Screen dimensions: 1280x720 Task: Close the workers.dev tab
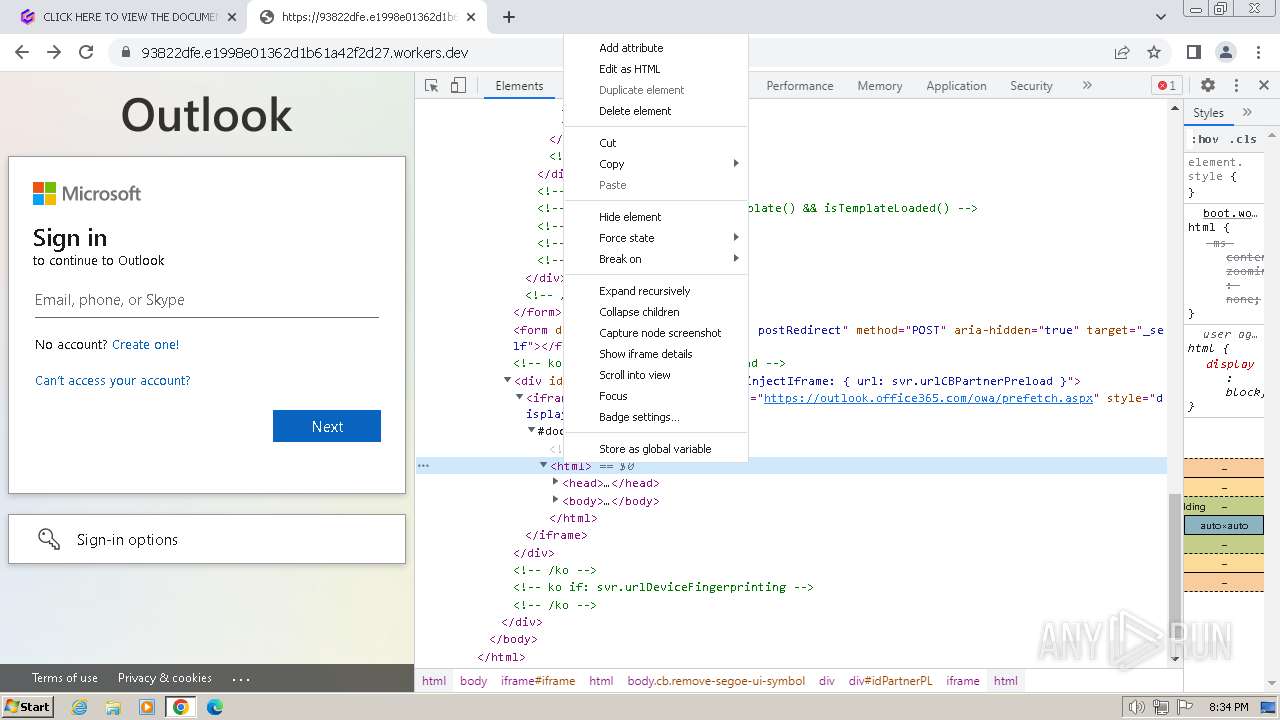(471, 17)
